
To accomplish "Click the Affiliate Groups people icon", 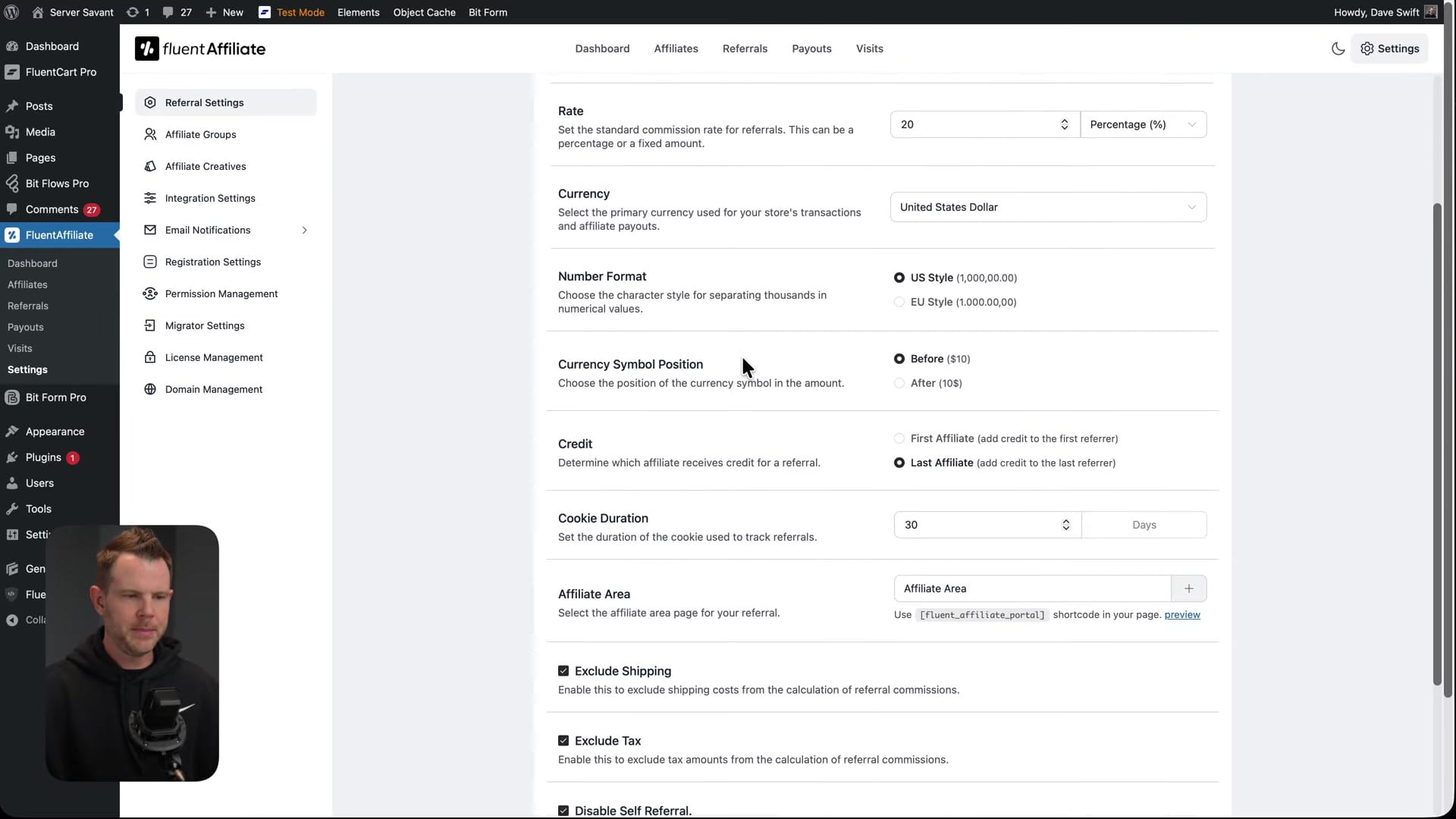I will click(x=150, y=134).
